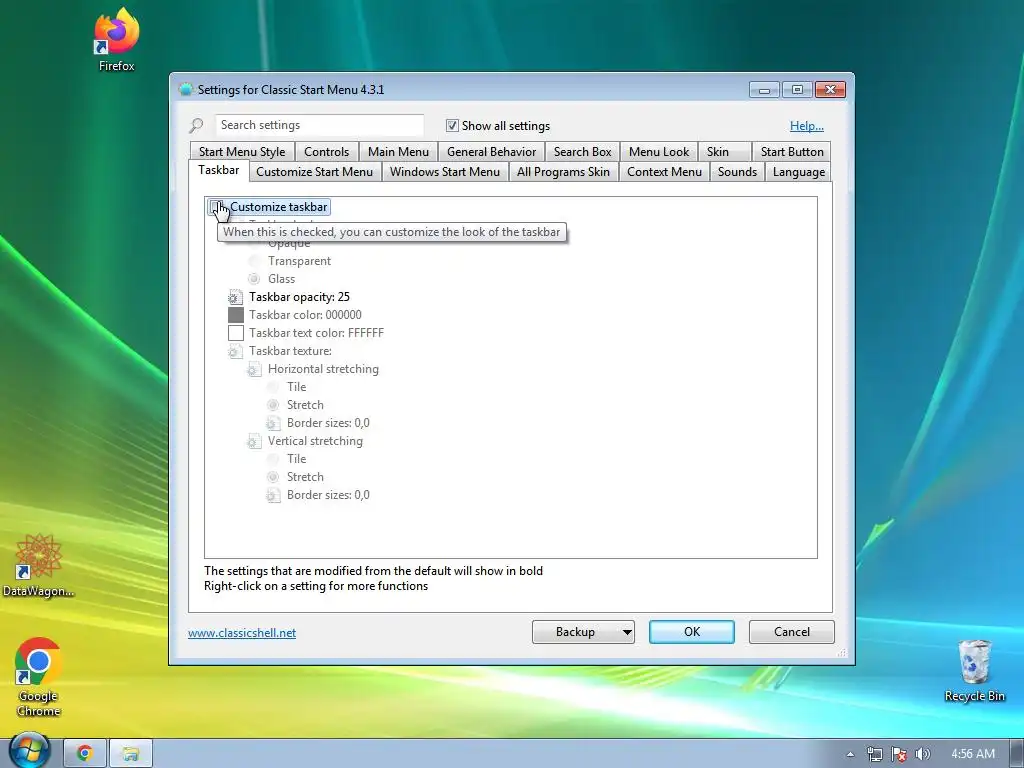Screen dimensions: 1024x768
Task: Open the Start Button tab
Action: pos(792,152)
